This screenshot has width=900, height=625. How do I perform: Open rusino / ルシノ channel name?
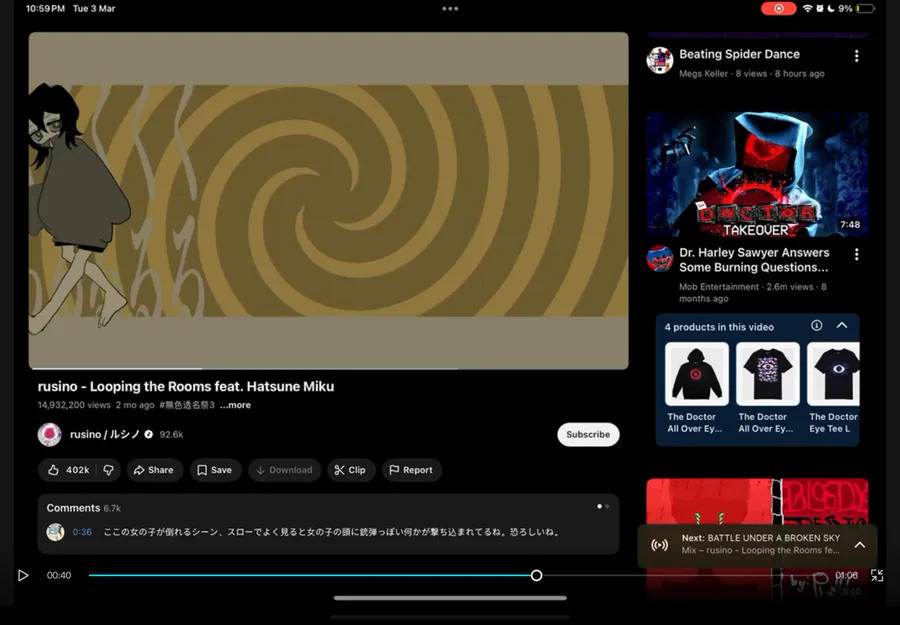coord(105,434)
